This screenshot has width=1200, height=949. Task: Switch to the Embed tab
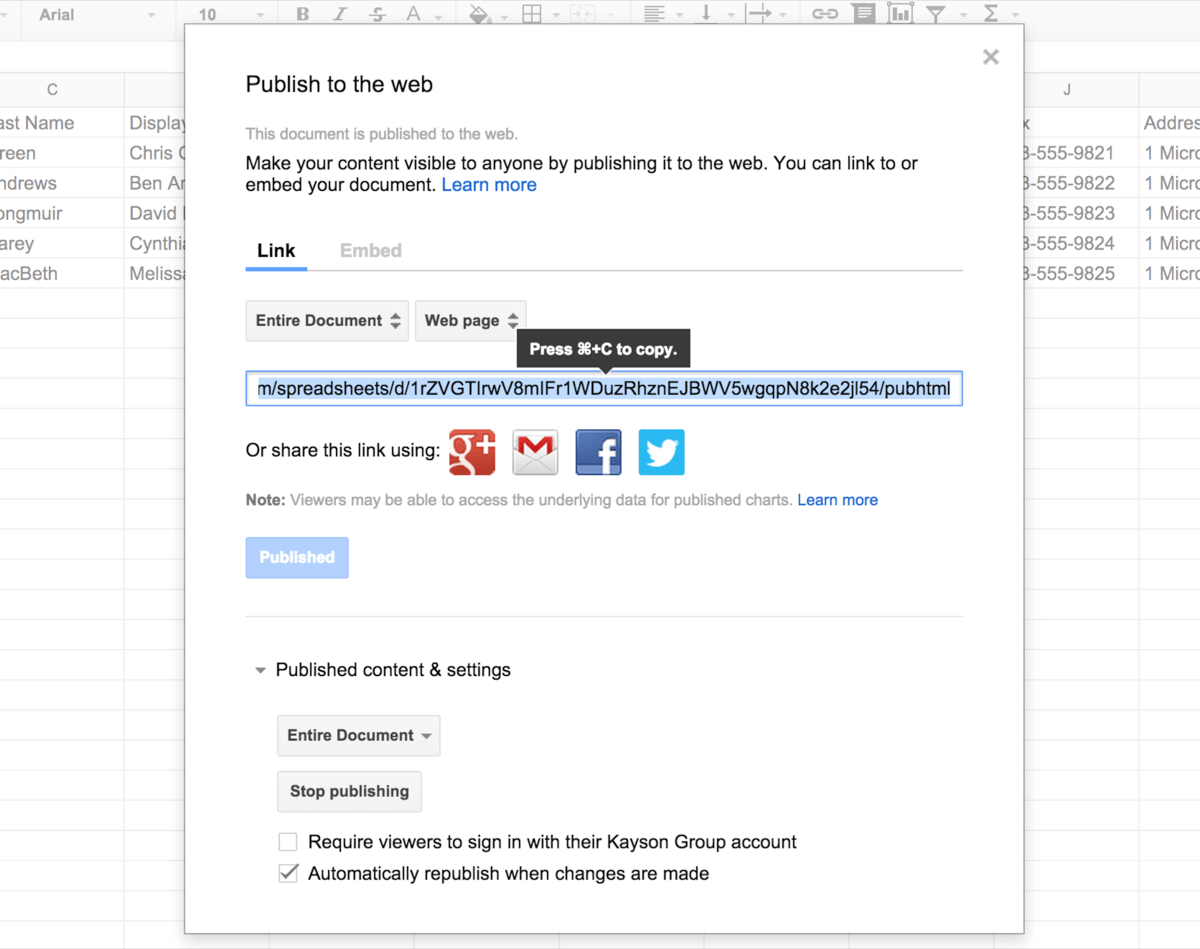[370, 251]
